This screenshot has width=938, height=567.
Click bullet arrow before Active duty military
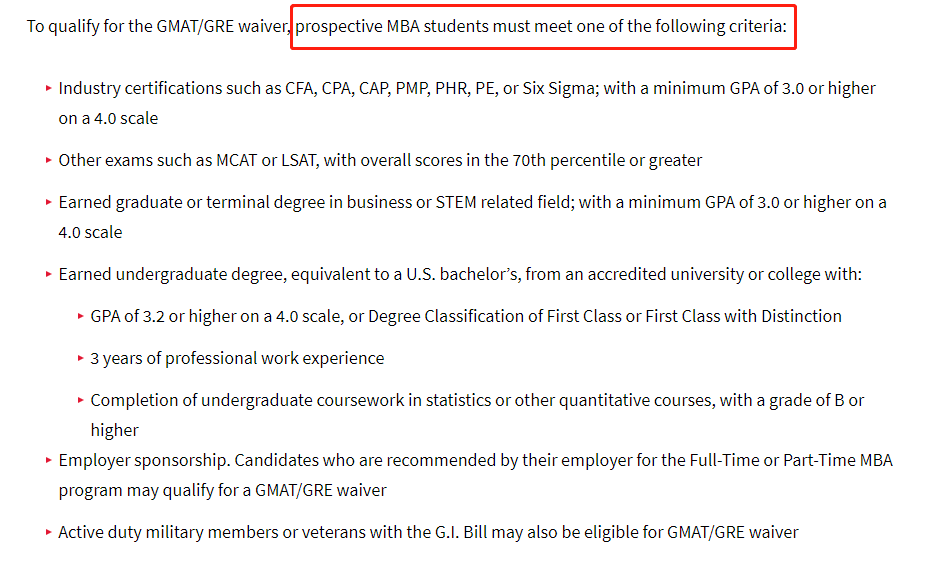click(x=48, y=532)
